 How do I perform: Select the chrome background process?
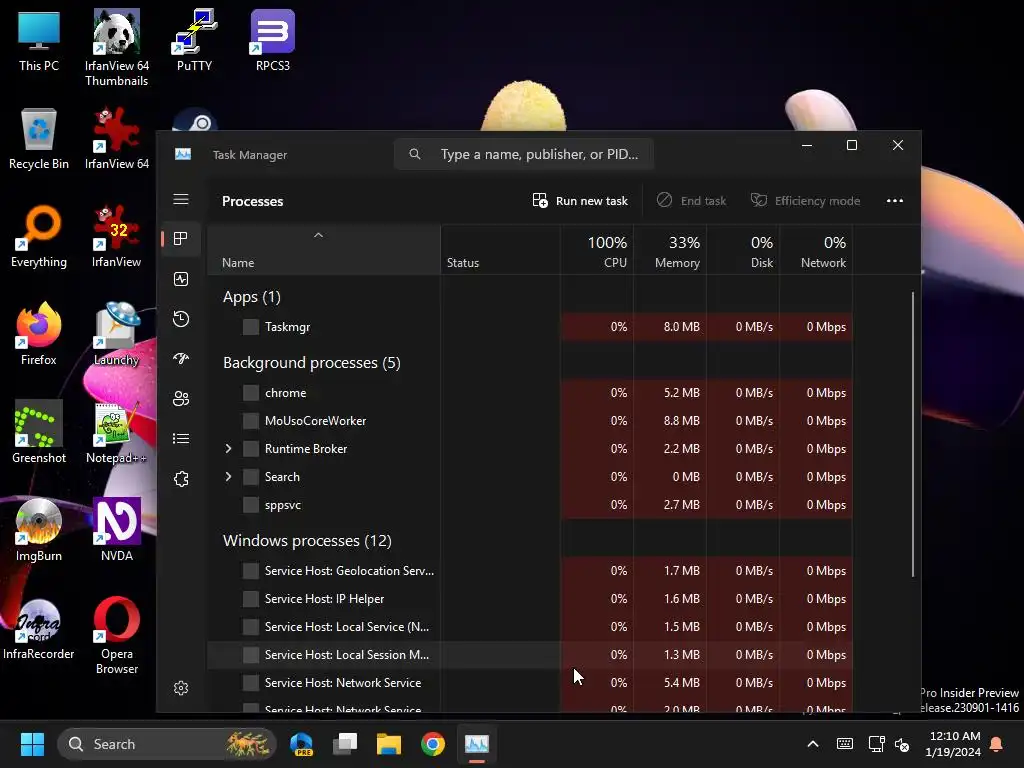click(x=530, y=392)
